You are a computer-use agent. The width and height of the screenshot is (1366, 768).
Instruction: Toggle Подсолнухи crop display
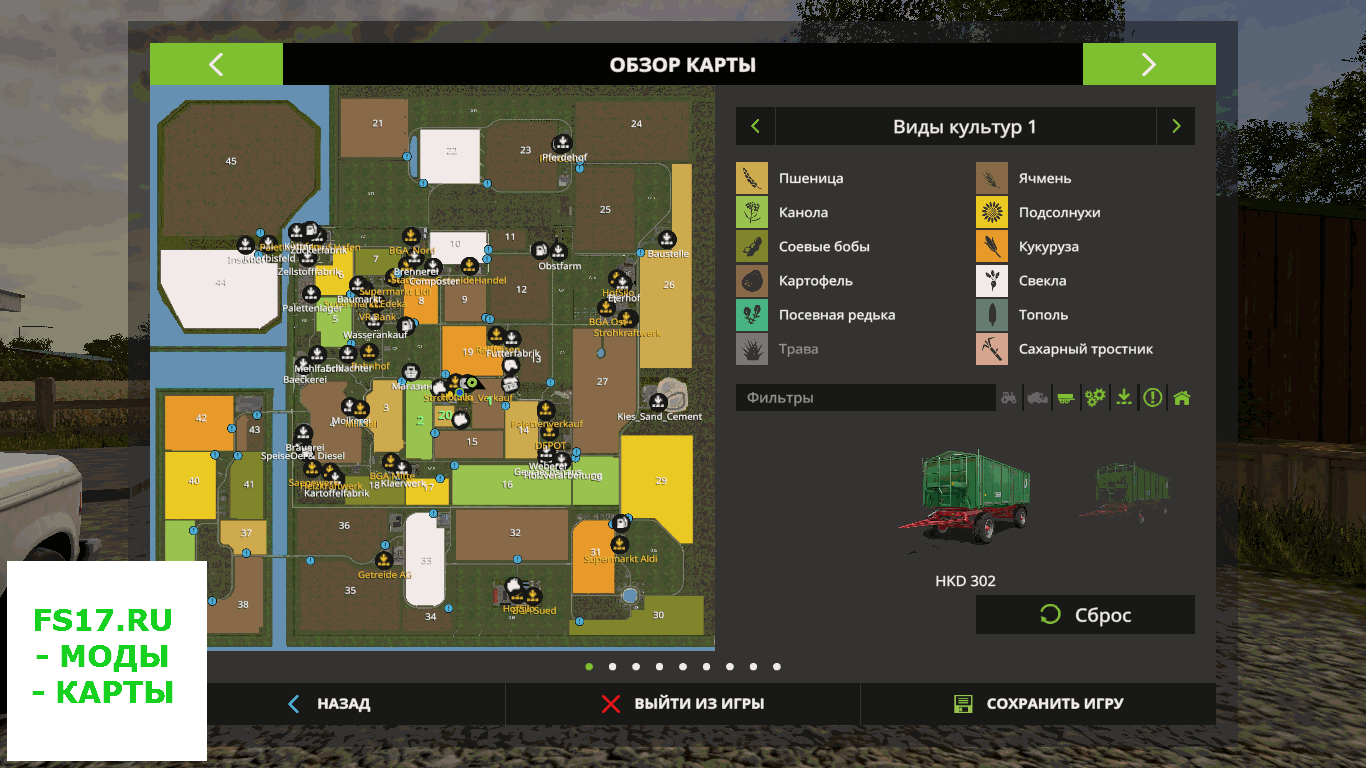[992, 213]
